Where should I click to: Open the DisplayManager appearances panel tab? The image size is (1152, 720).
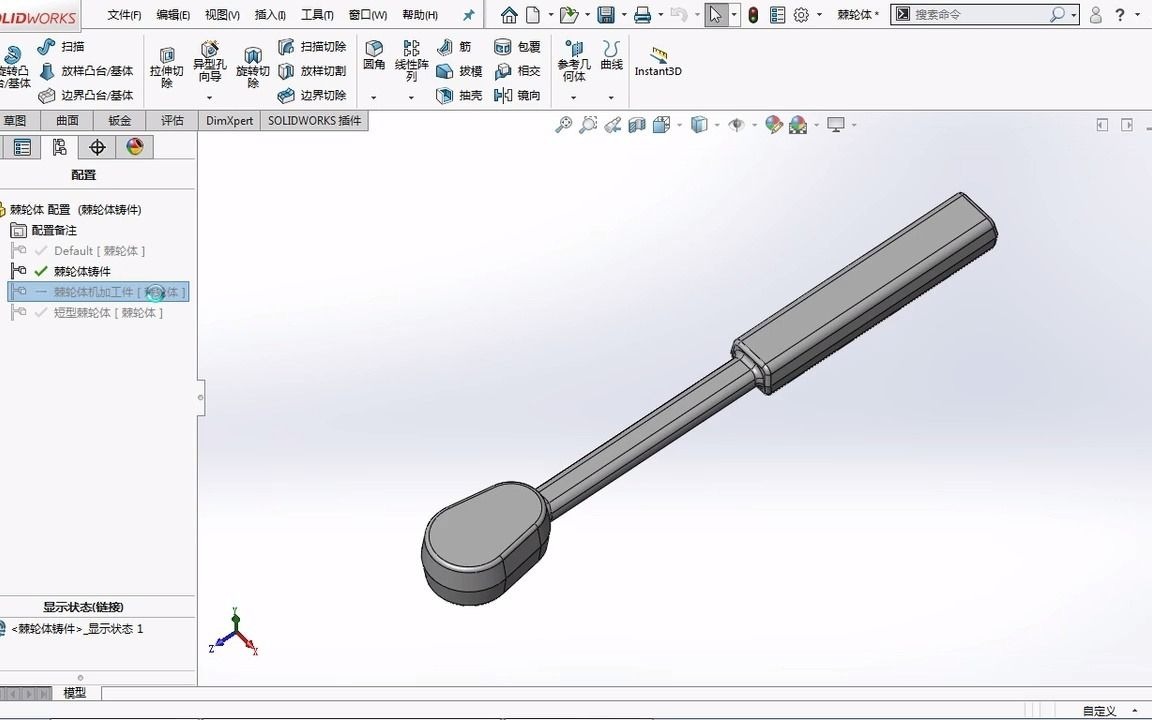click(135, 147)
